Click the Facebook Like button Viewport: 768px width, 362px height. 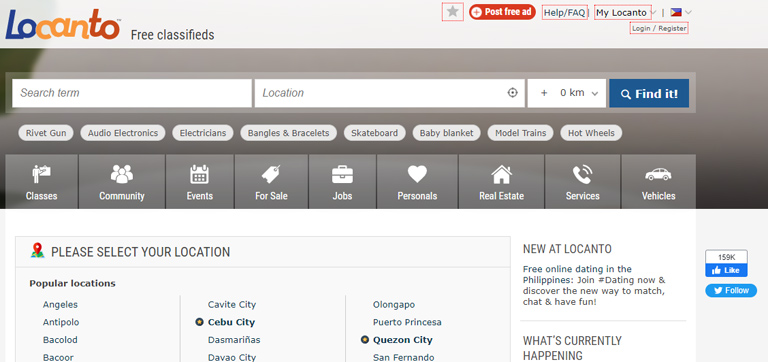(726, 270)
